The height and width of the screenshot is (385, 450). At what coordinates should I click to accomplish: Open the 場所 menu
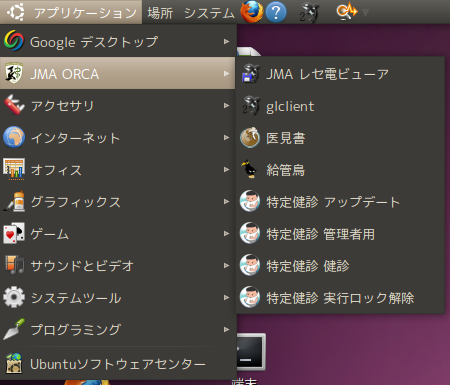pos(160,13)
